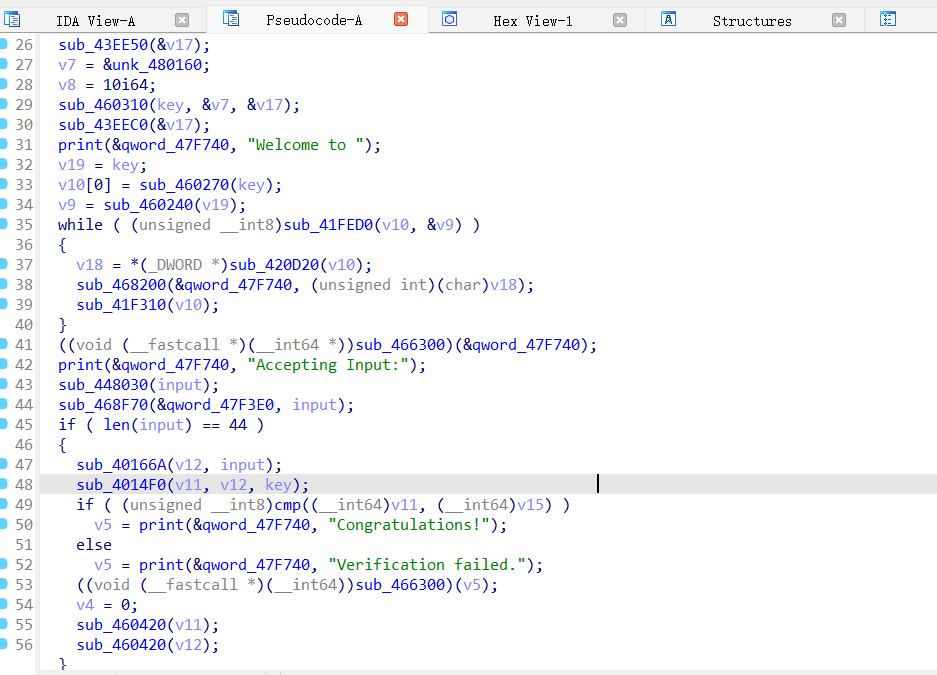Close the Structures tab

point(839,20)
